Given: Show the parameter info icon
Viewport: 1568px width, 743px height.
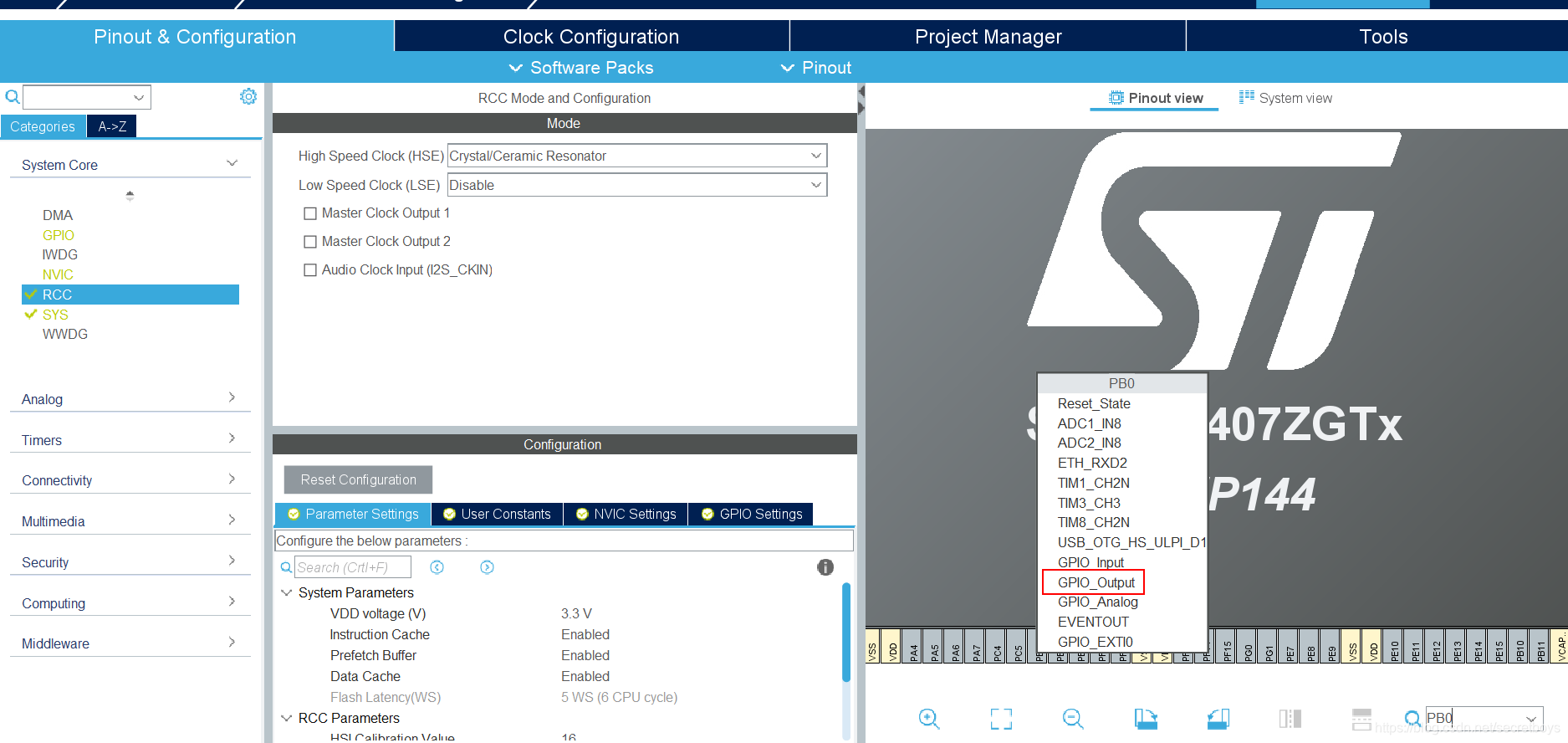Looking at the screenshot, I should 825,567.
